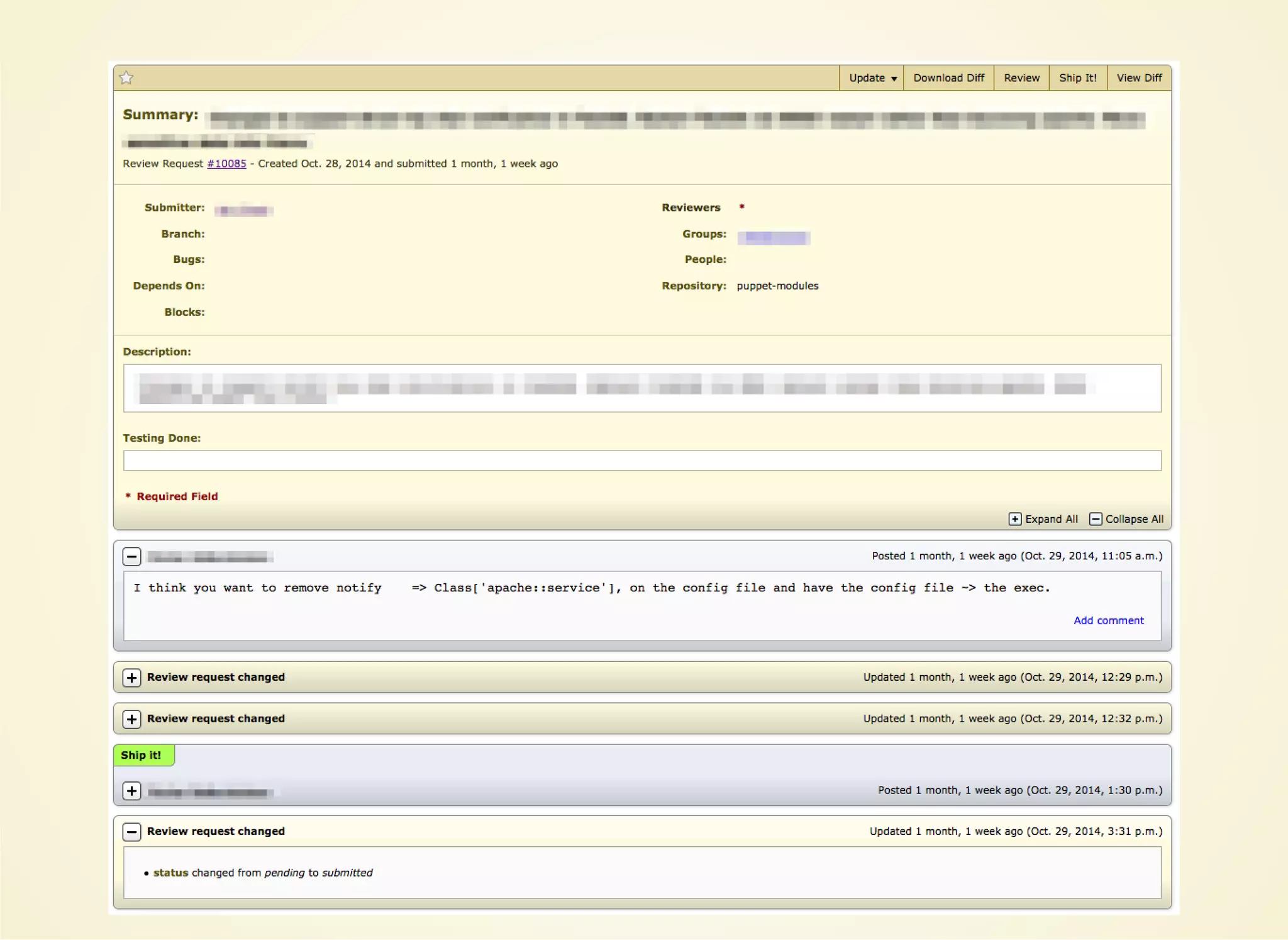Screen dimensions: 1288x940
Task: Open review request #10085 link
Action: click(x=226, y=164)
